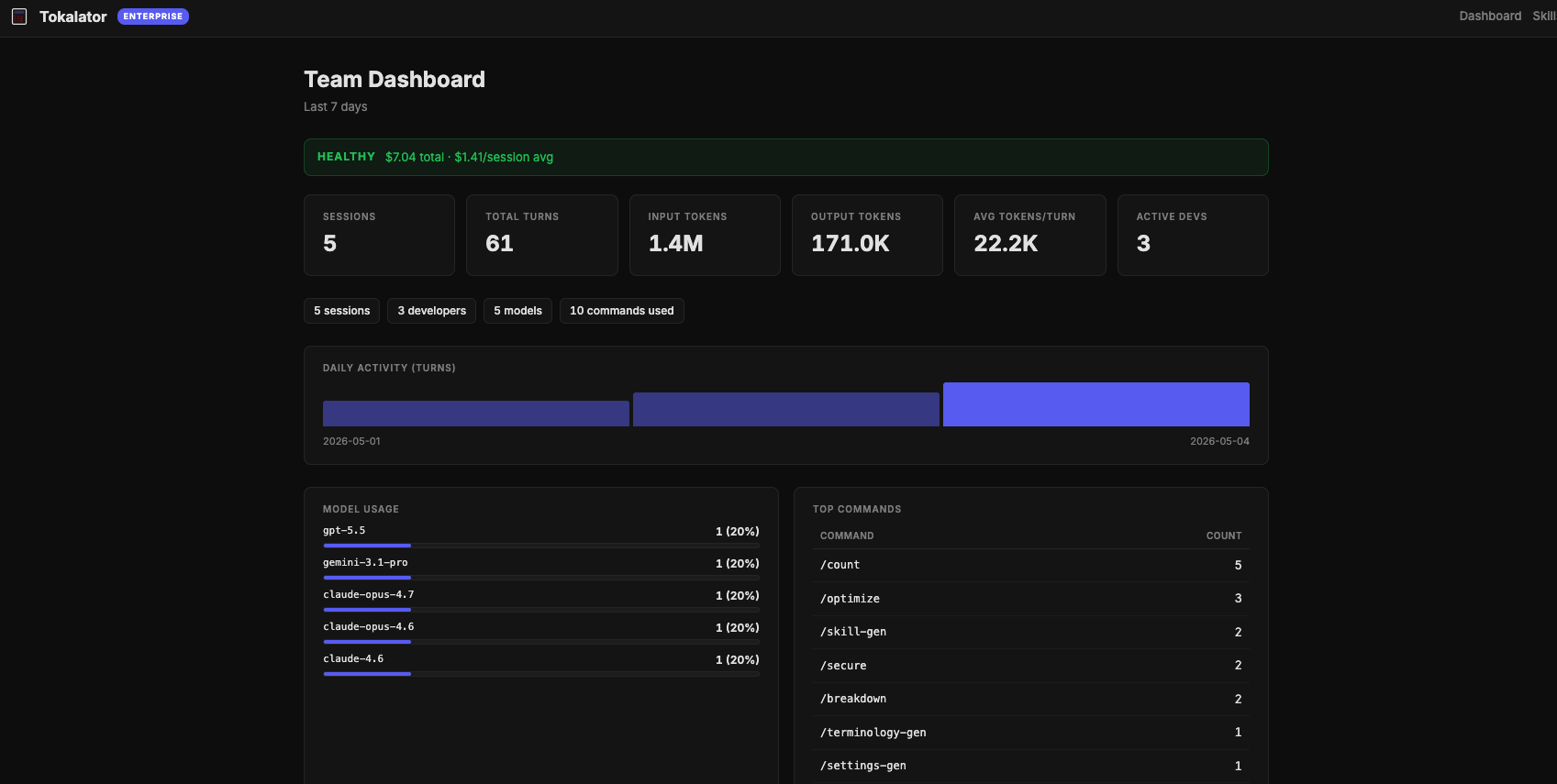Click the middle daily activity bar
The width and height of the screenshot is (1557, 784).
tap(786, 410)
